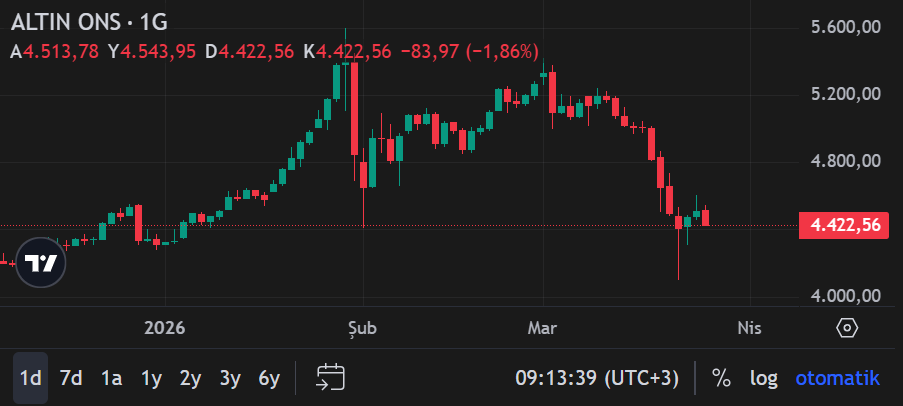This screenshot has width=903, height=406.
Task: Open timezone menu showing UTC+3 clock
Action: 597,378
